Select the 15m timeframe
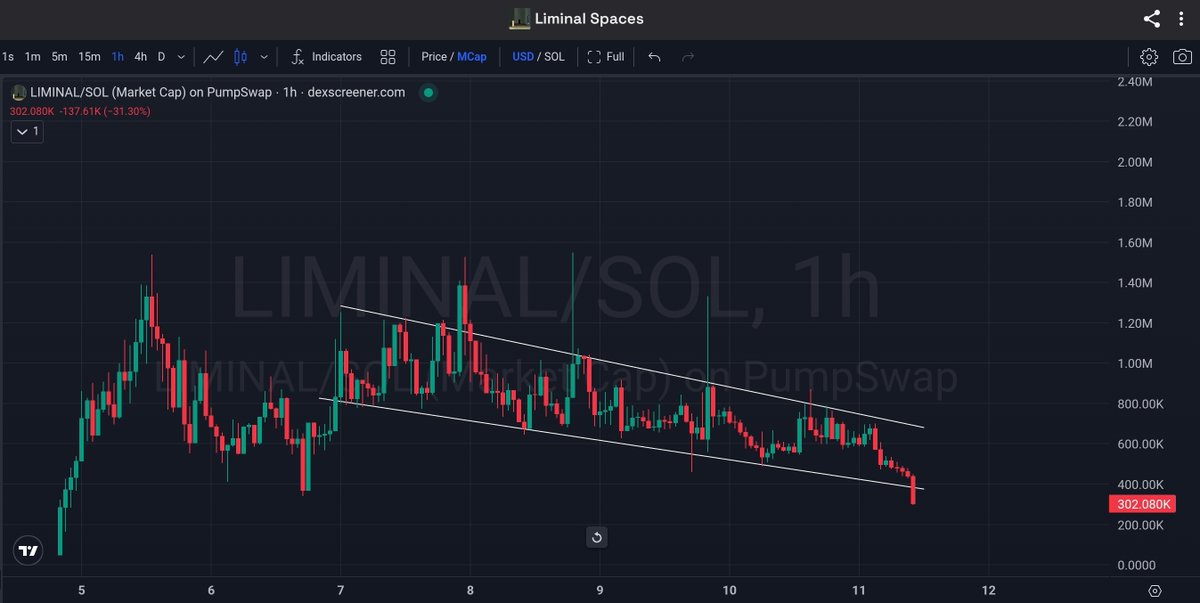This screenshot has width=1200, height=603. [89, 57]
